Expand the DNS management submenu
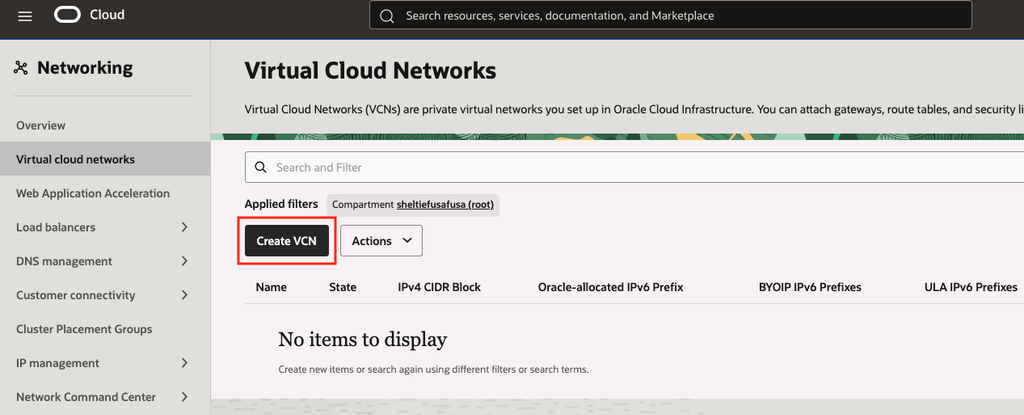Screen dimensions: 1024x415 click(x=184, y=261)
